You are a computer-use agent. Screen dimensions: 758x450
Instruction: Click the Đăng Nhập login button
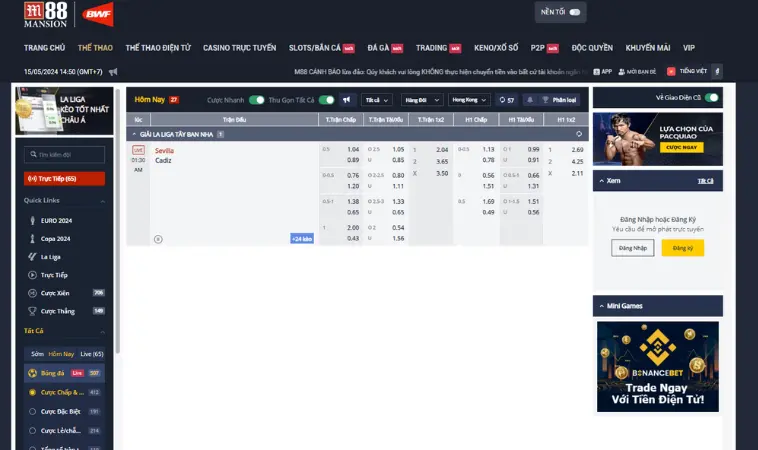tap(632, 247)
